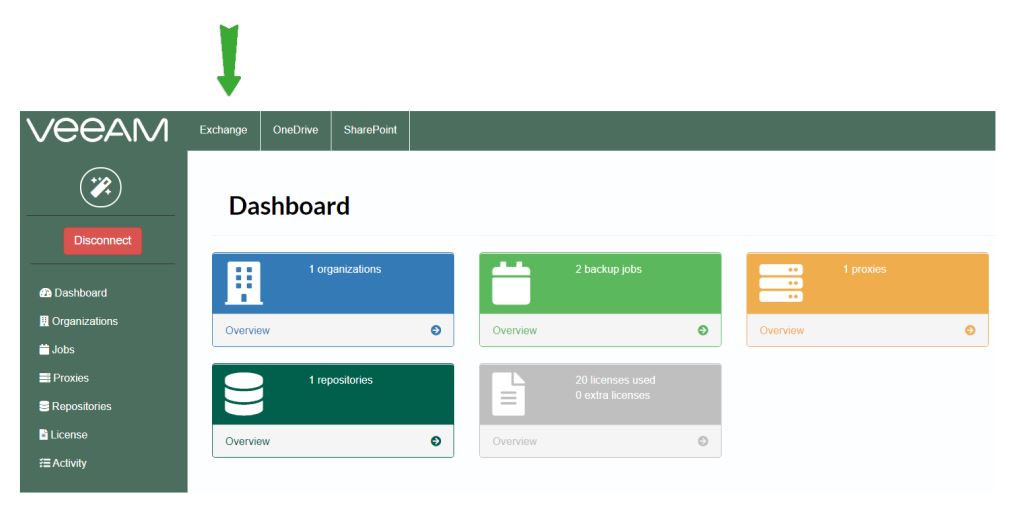This screenshot has height=506, width=1021.
Task: Click the document icon on licenses card
Action: click(509, 394)
